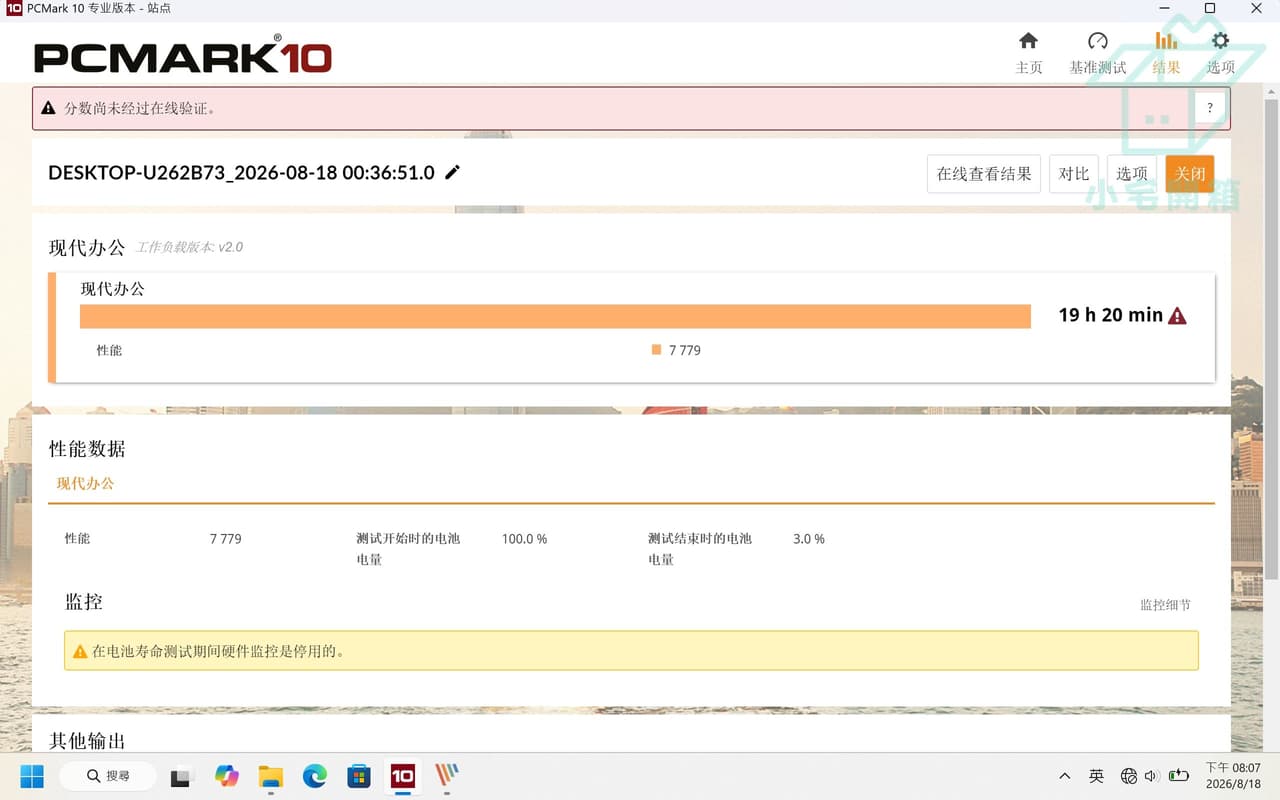The width and height of the screenshot is (1280, 800).
Task: Click the 工作负载版本: v2.0 text
Action: click(189, 247)
